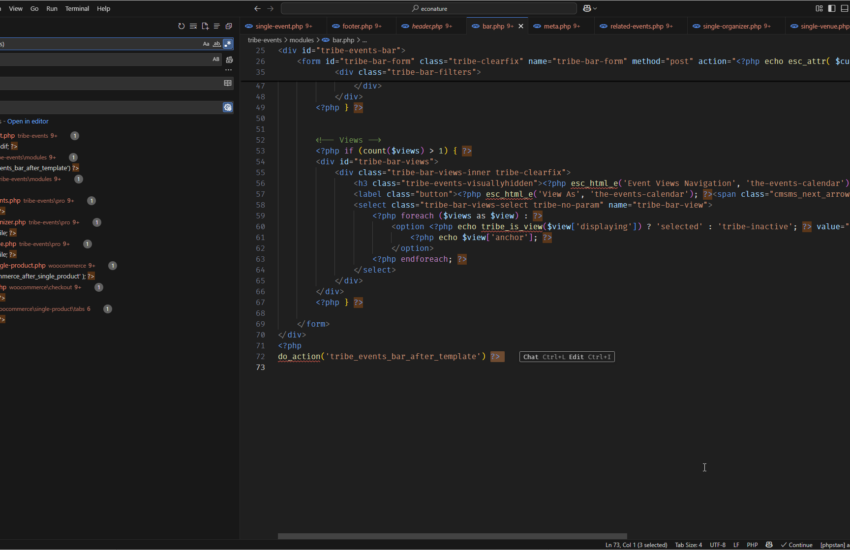Change LF end of line sequence
Image resolution: width=850 pixels, height=550 pixels.
(x=736, y=545)
